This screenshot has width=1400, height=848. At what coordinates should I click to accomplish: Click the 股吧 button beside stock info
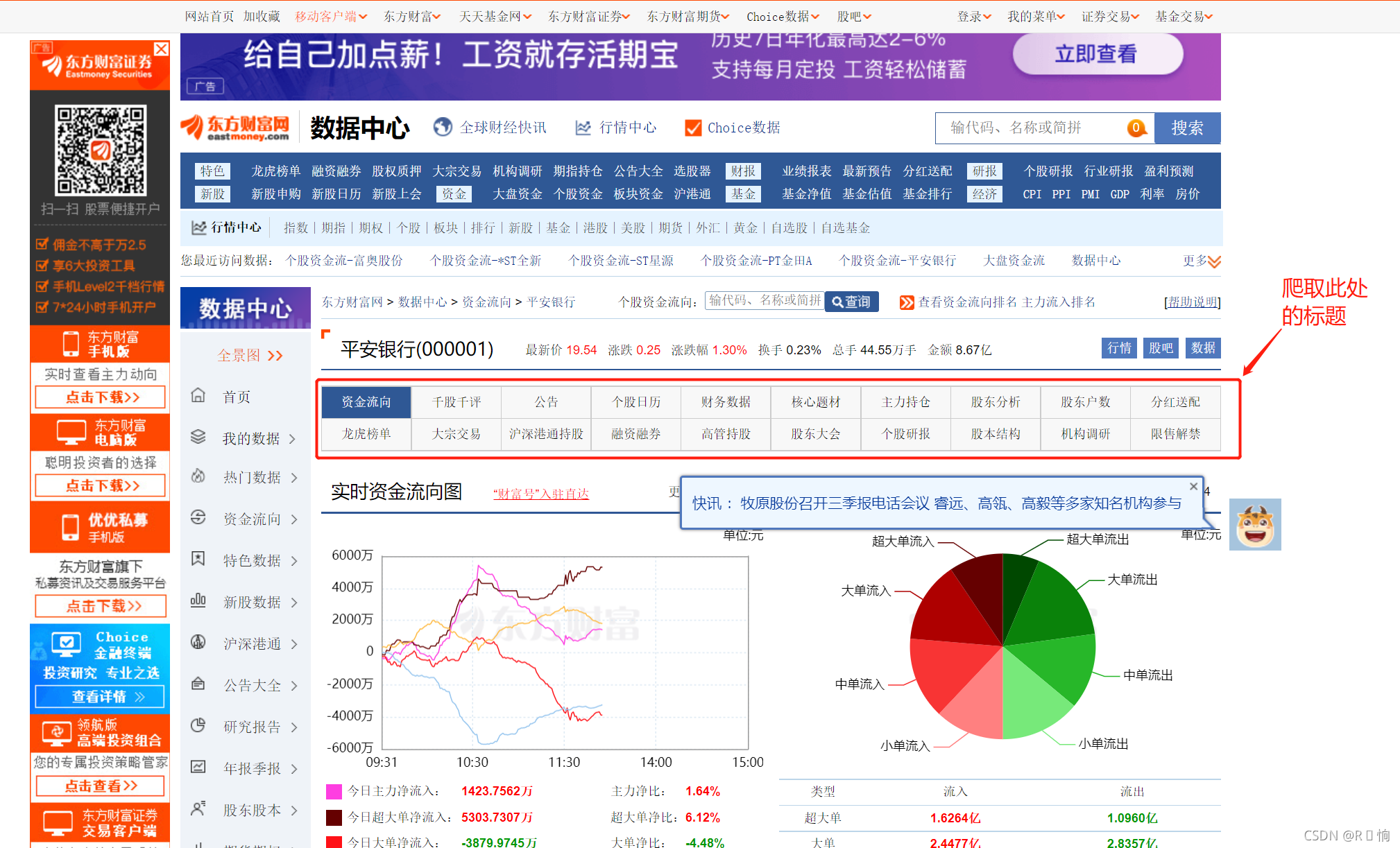(x=1161, y=348)
